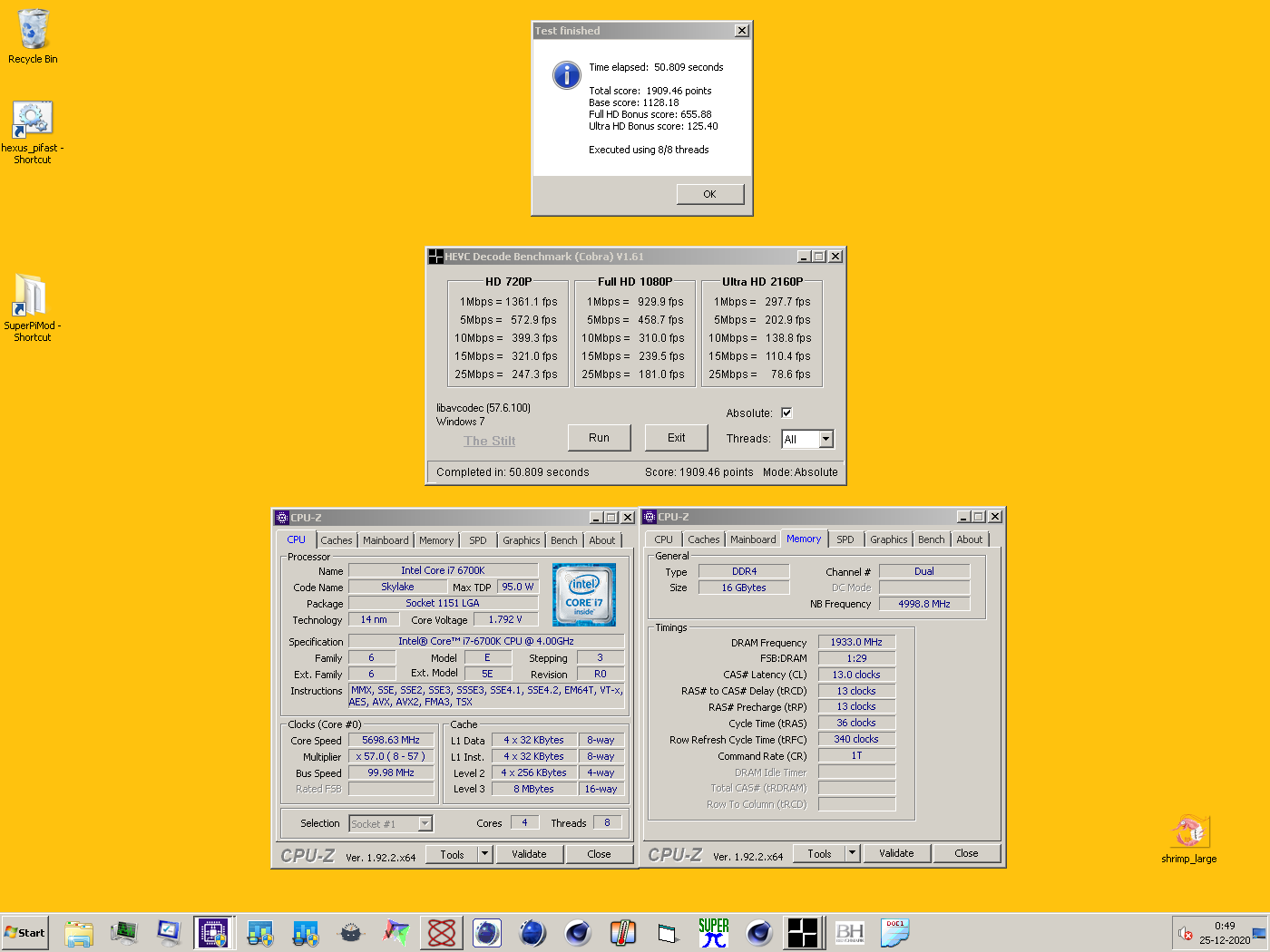Image resolution: width=1270 pixels, height=952 pixels.
Task: Open the hexus_pifast shortcut icon
Action: (x=33, y=131)
